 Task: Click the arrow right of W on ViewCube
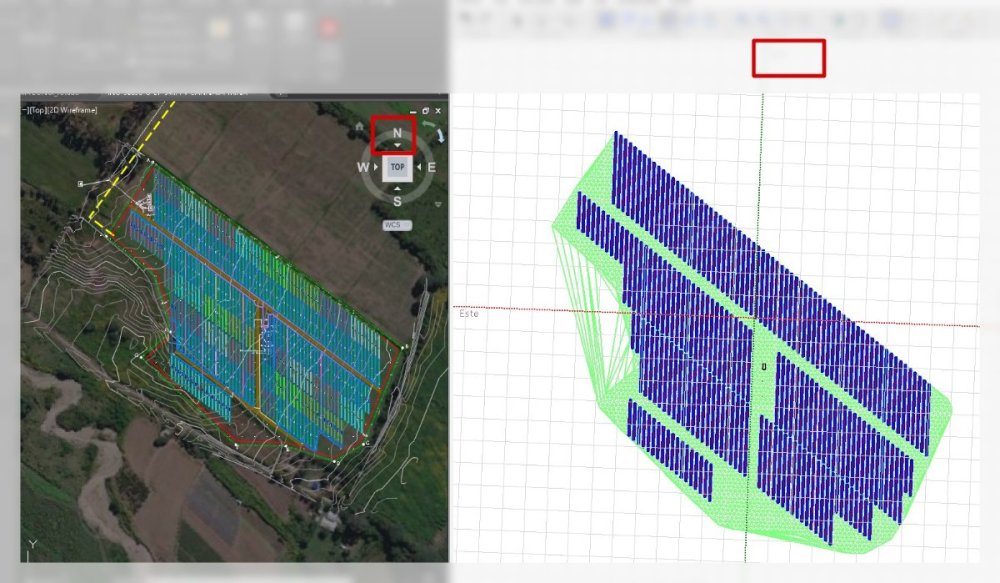click(x=378, y=167)
